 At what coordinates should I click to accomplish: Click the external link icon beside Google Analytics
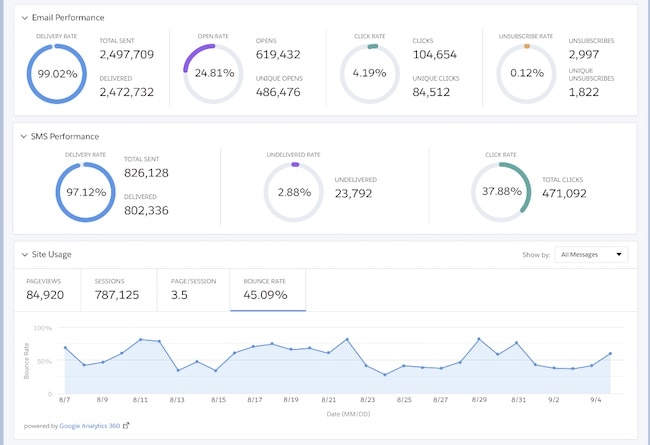click(x=126, y=425)
